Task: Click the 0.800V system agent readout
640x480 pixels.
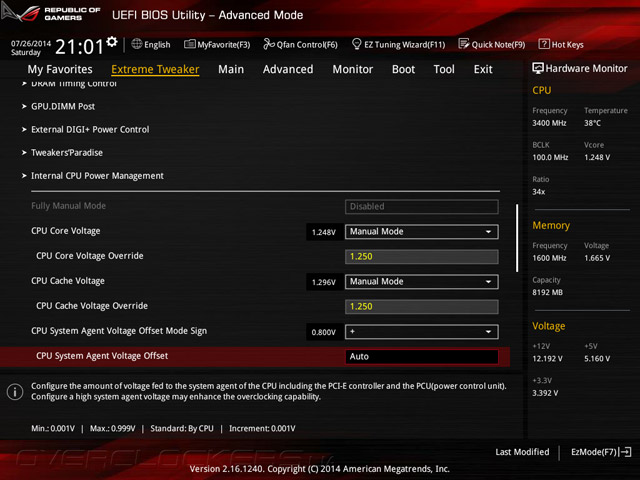Action: (324, 332)
